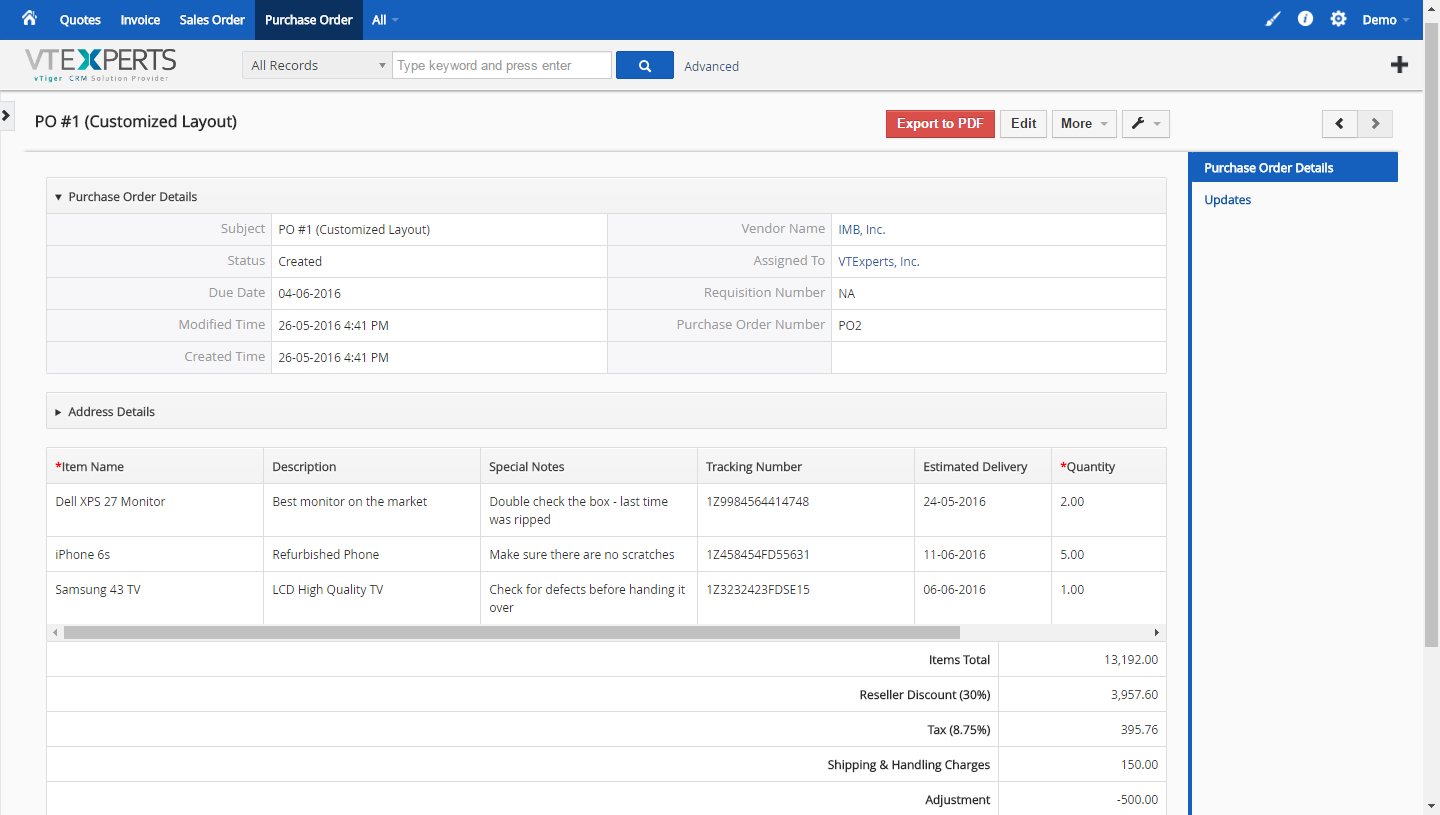The height and width of the screenshot is (815, 1440).
Task: Select Purchase Order Details in right sidebar
Action: click(x=1293, y=168)
